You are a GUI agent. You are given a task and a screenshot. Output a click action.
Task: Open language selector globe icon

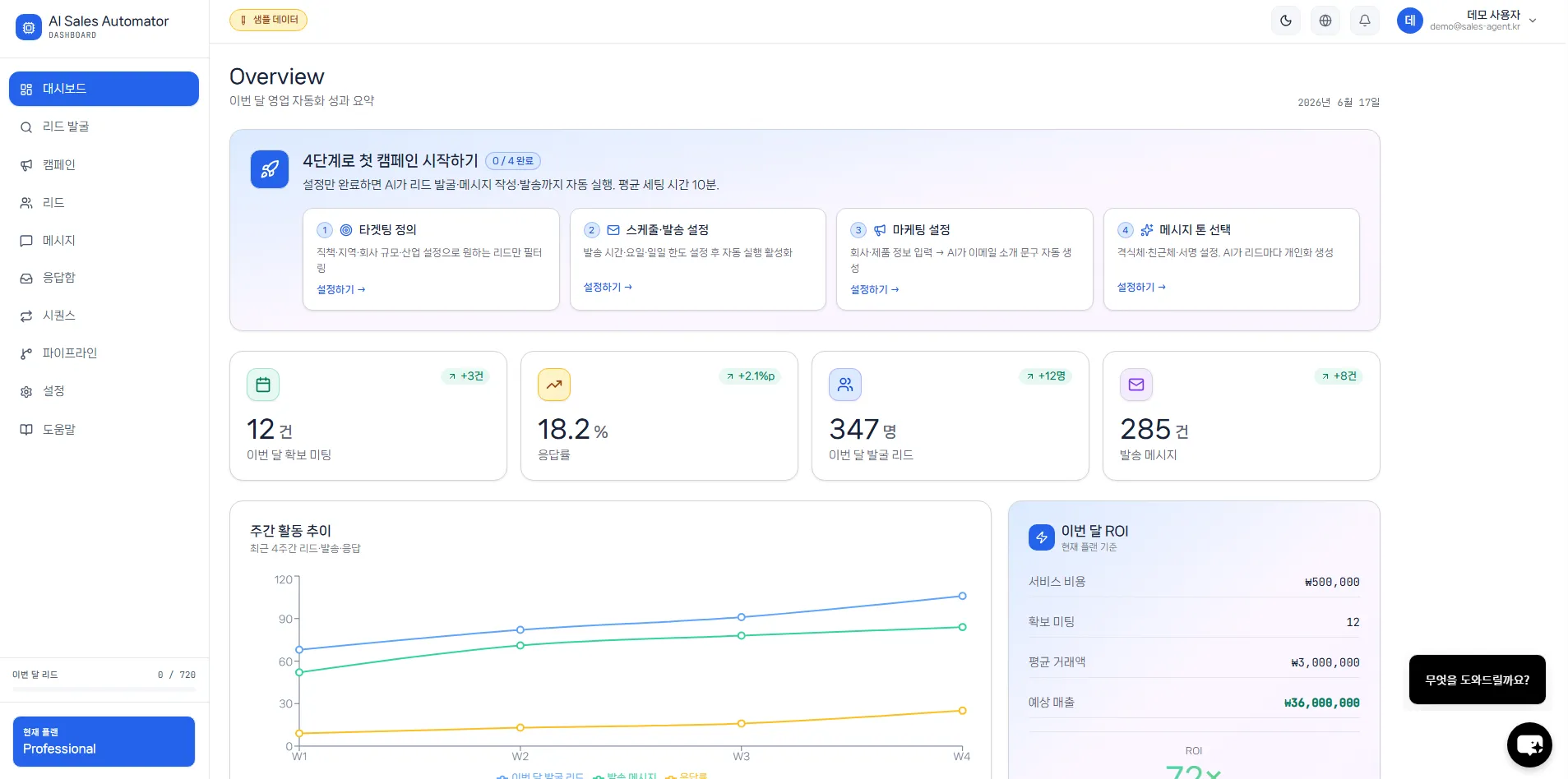pyautogui.click(x=1325, y=21)
